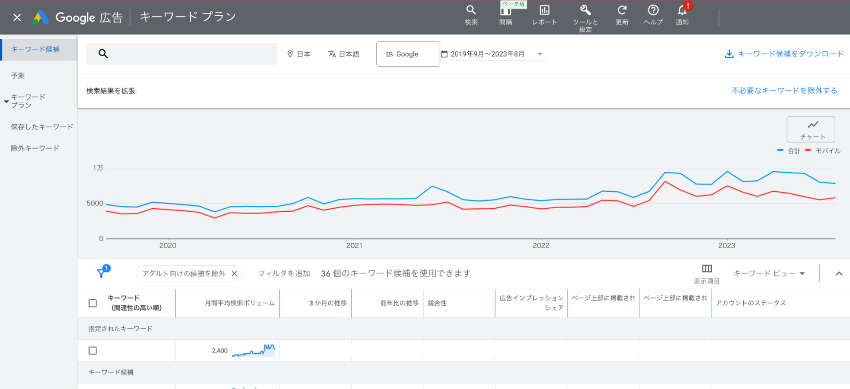This screenshot has width=850, height=389.
Task: Click フィルタを追加 to add filter
Action: pos(284,274)
